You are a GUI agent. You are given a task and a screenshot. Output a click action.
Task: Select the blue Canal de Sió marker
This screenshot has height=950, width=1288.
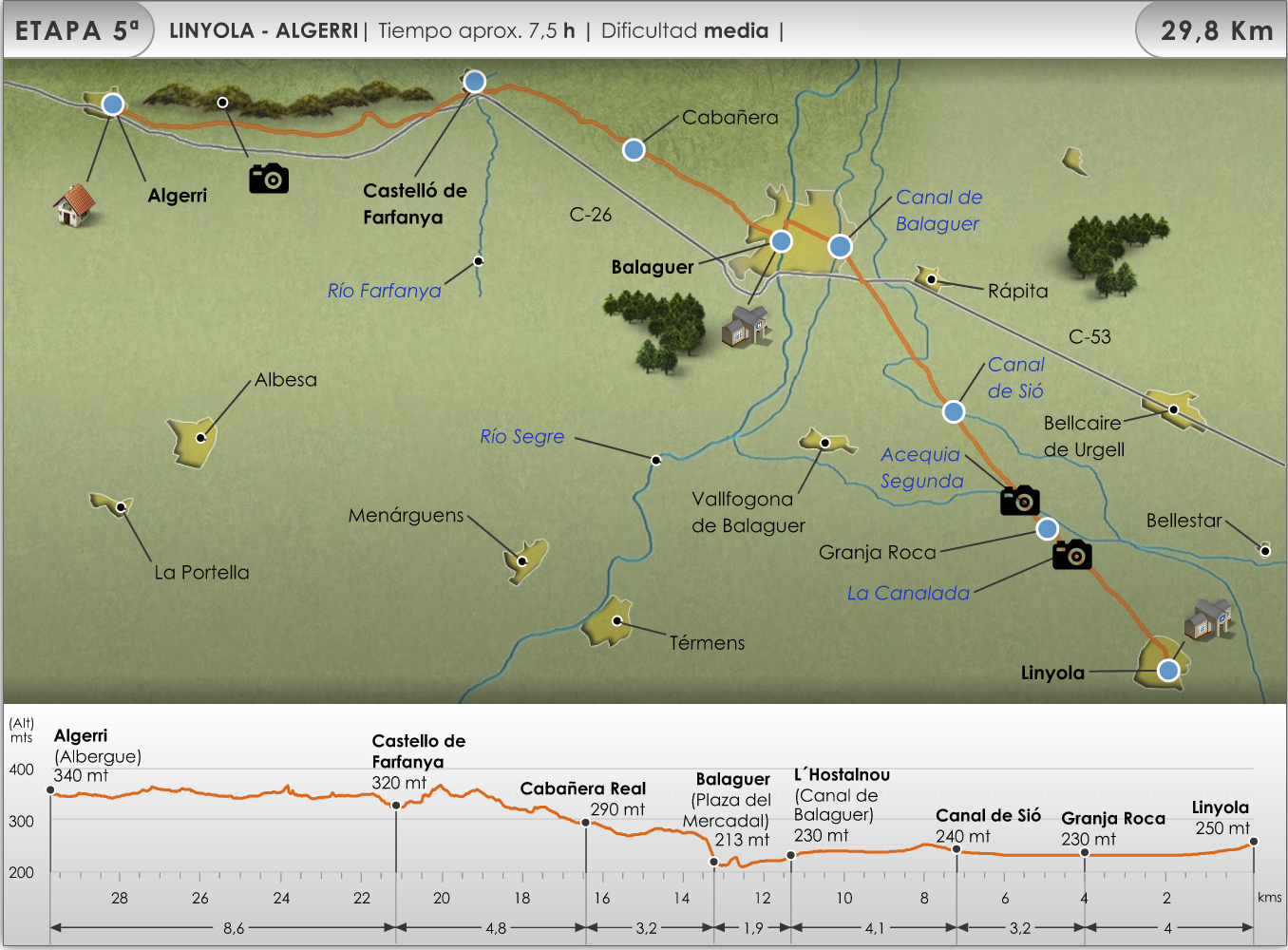click(954, 411)
